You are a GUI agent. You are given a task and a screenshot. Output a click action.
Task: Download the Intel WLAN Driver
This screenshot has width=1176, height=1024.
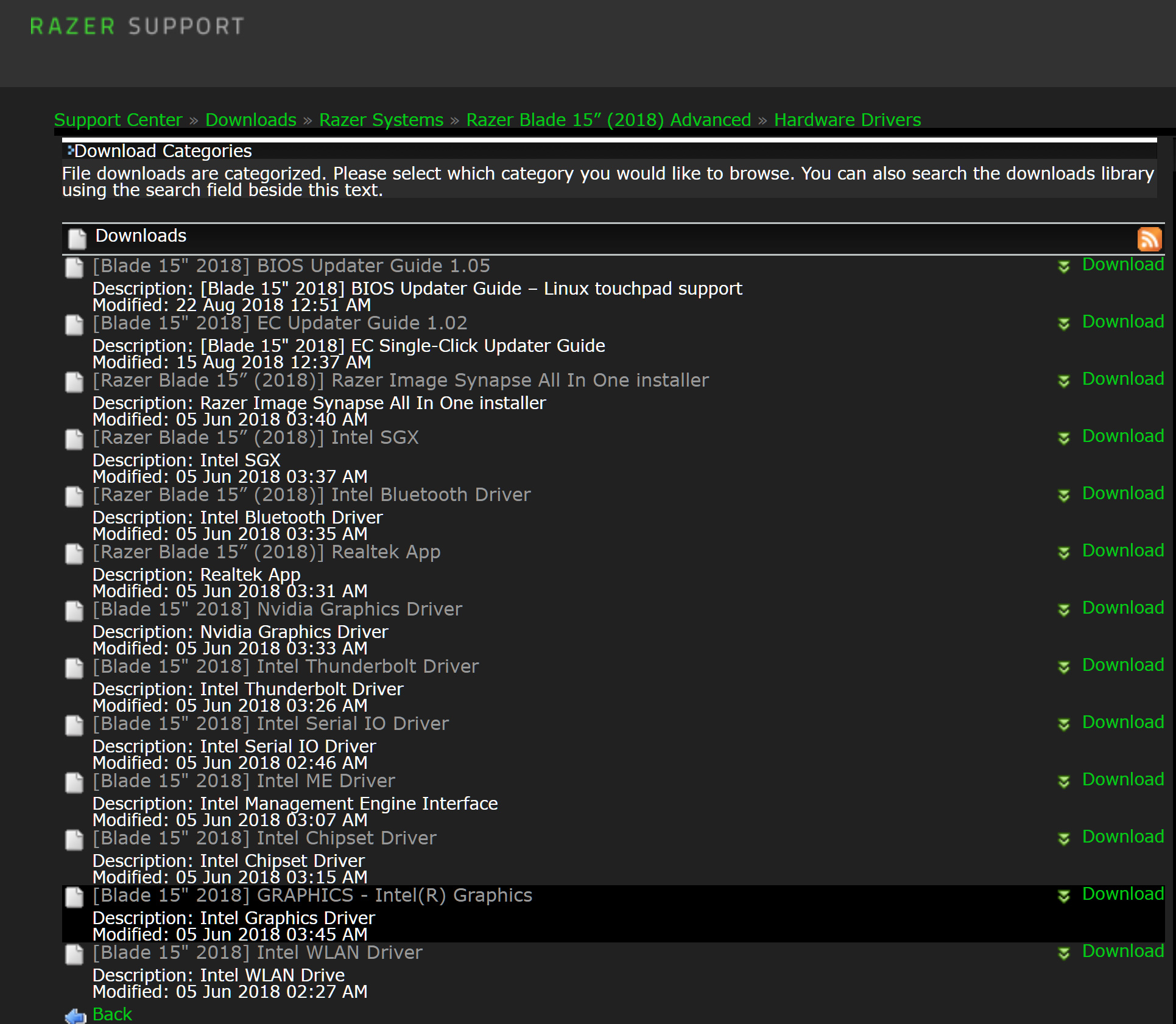coord(1123,951)
